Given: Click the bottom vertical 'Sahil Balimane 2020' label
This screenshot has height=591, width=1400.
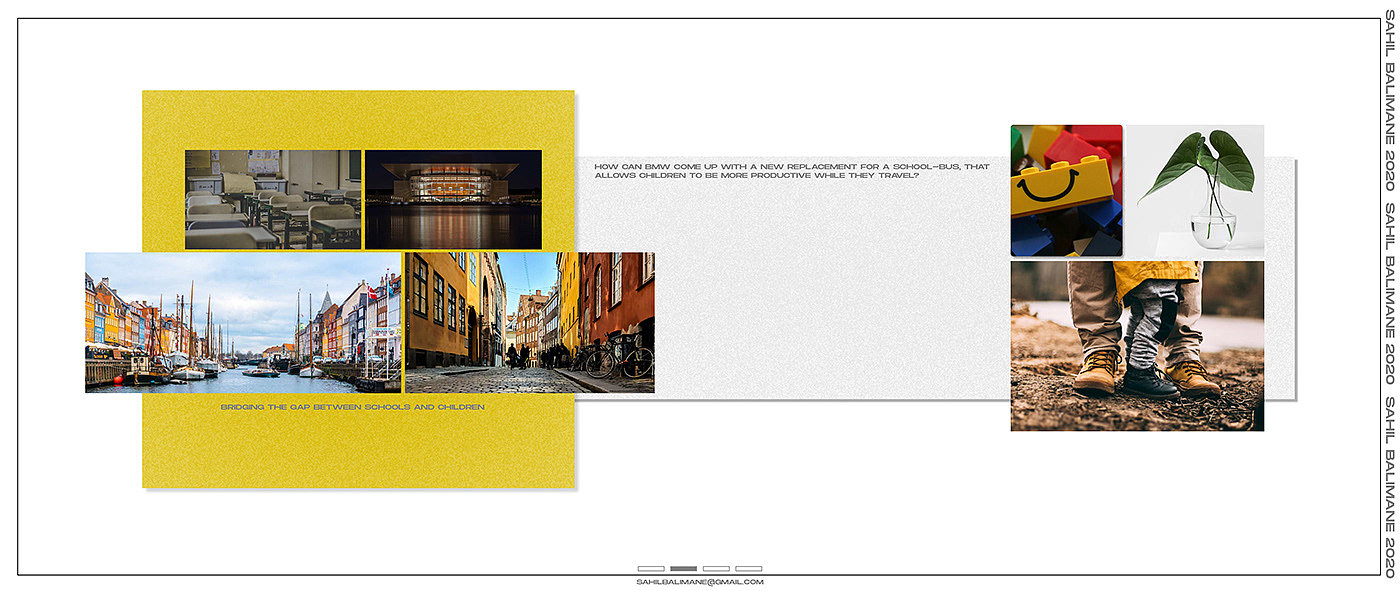Looking at the screenshot, I should 1390,486.
